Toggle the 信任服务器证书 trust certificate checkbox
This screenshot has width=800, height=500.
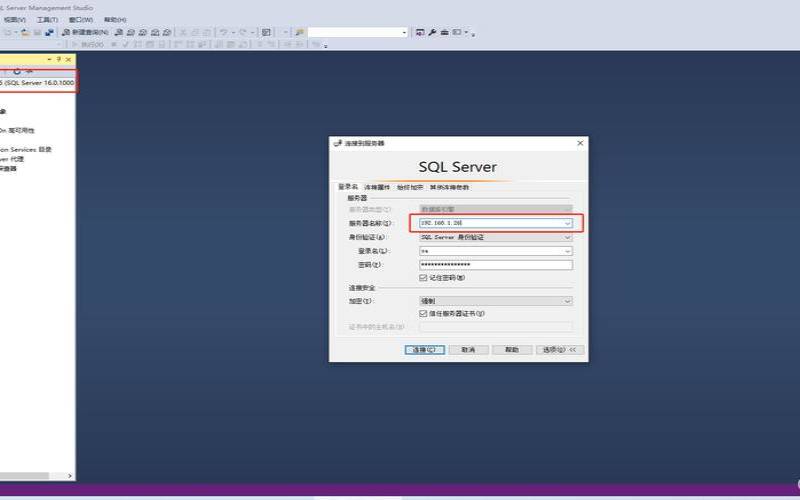(x=423, y=313)
